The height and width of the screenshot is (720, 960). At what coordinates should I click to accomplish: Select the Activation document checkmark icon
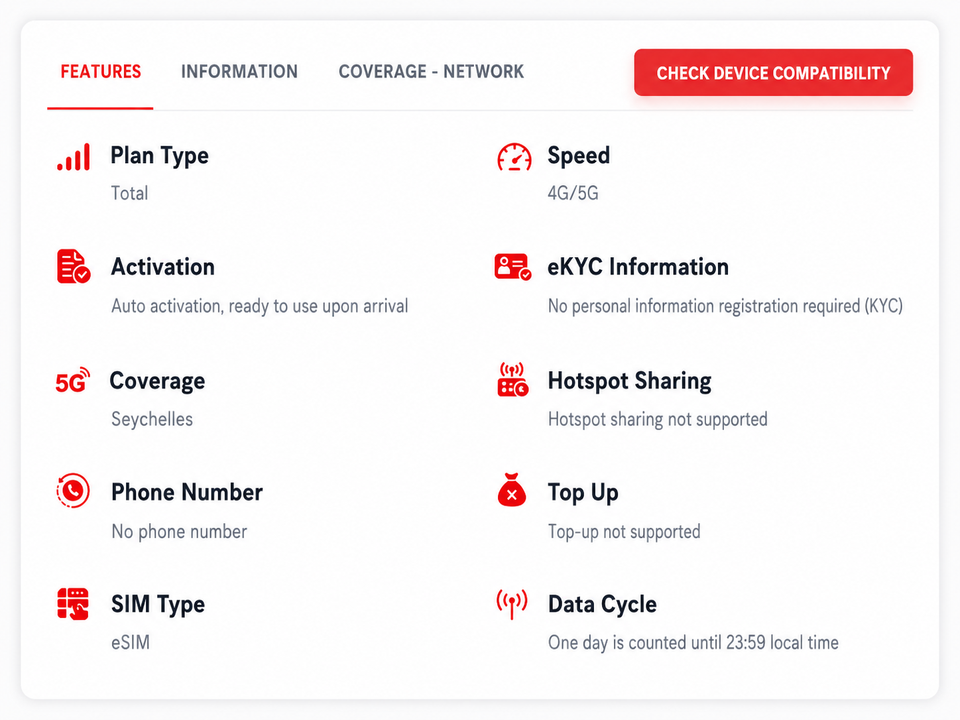point(73,266)
